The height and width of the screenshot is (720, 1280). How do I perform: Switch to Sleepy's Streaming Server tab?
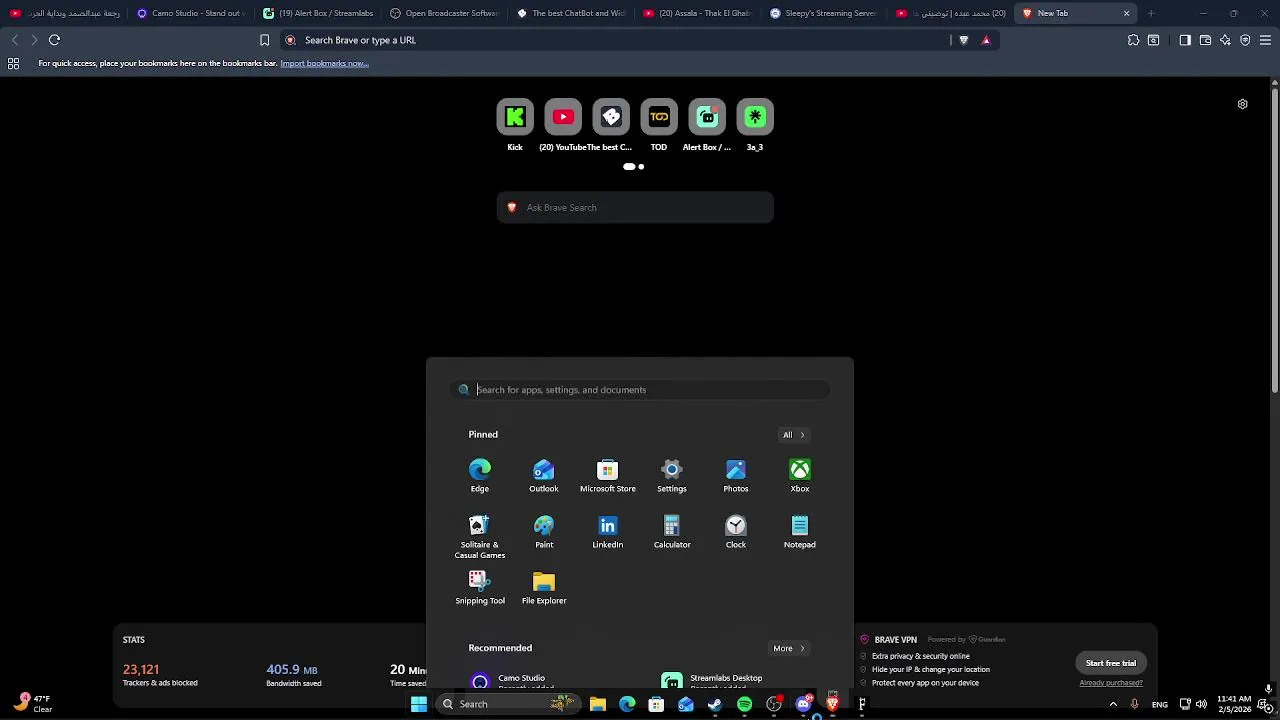(x=824, y=13)
